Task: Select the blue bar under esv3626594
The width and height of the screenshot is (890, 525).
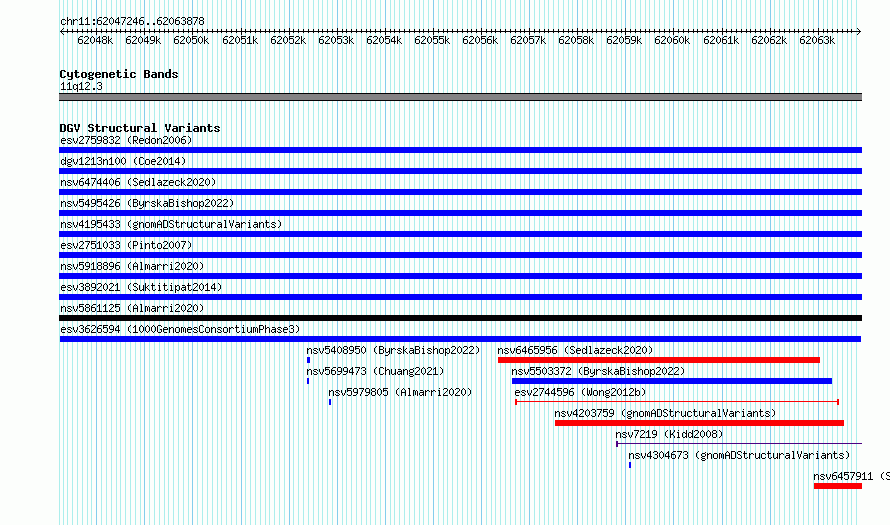Action: 460,339
